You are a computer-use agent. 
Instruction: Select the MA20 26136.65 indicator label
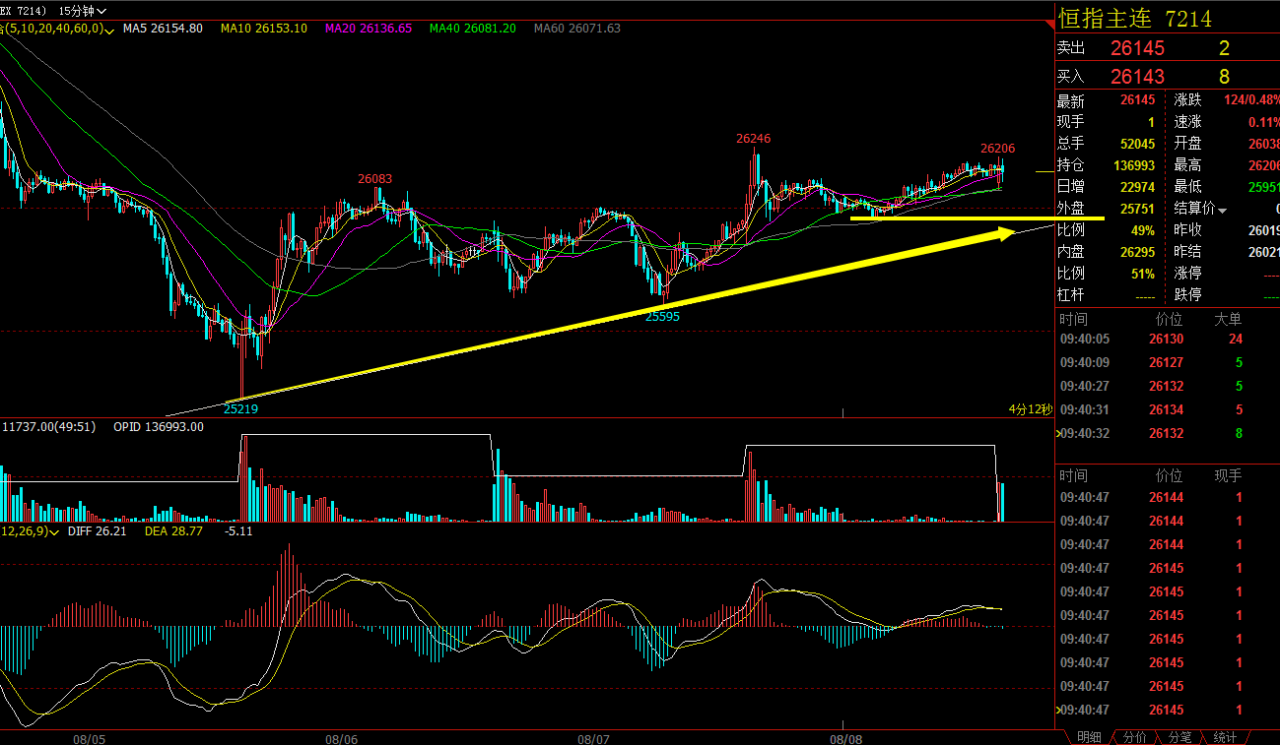(368, 28)
